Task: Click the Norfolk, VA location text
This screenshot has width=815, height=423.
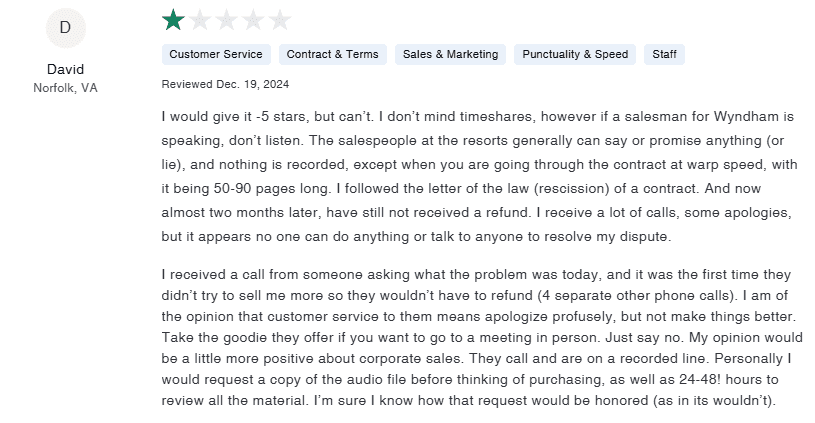Action: pyautogui.click(x=65, y=88)
